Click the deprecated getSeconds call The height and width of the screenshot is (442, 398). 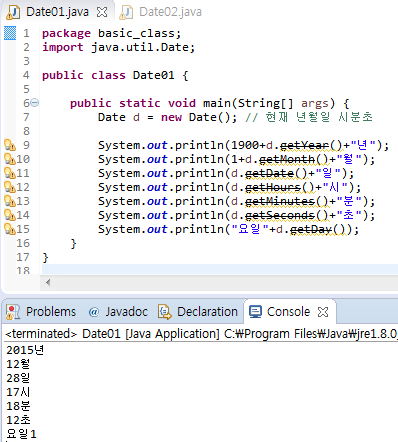pyautogui.click(x=280, y=215)
